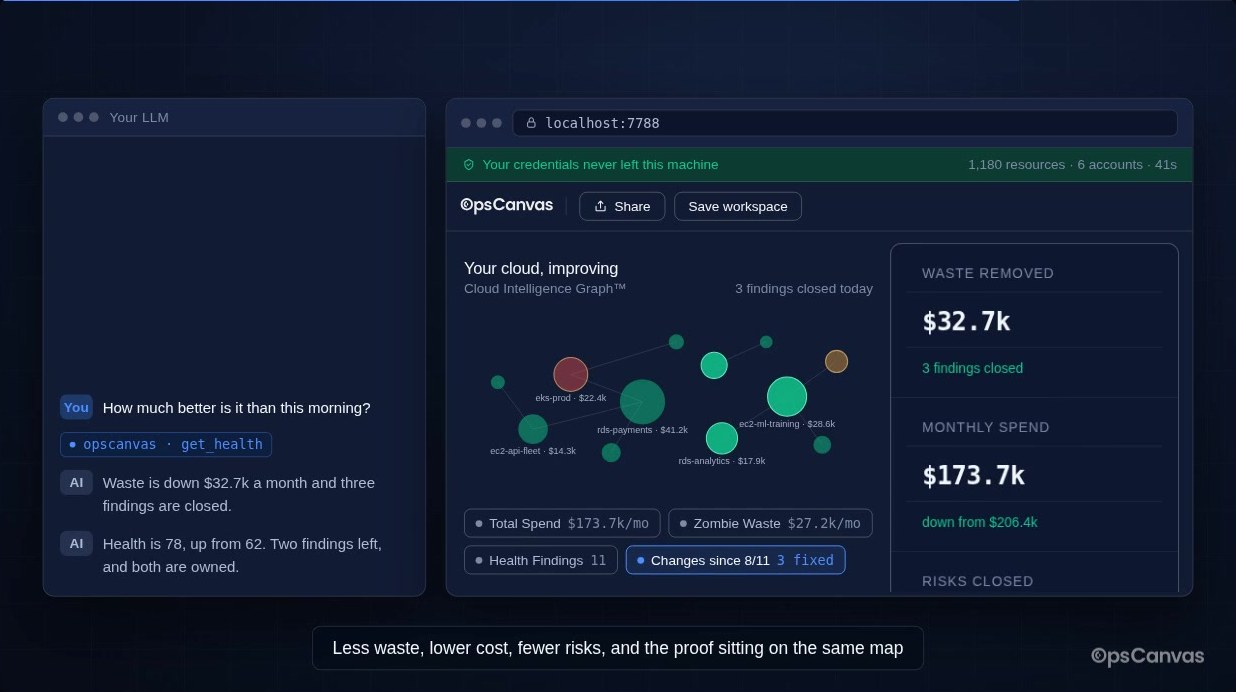The height and width of the screenshot is (692, 1236).
Task: Click the rds-analytics graph node
Action: [x=721, y=438]
